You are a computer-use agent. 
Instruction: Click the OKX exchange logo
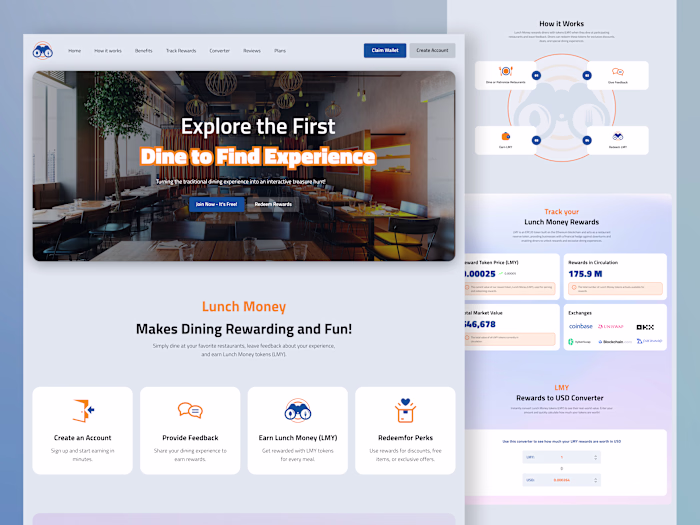(x=645, y=327)
